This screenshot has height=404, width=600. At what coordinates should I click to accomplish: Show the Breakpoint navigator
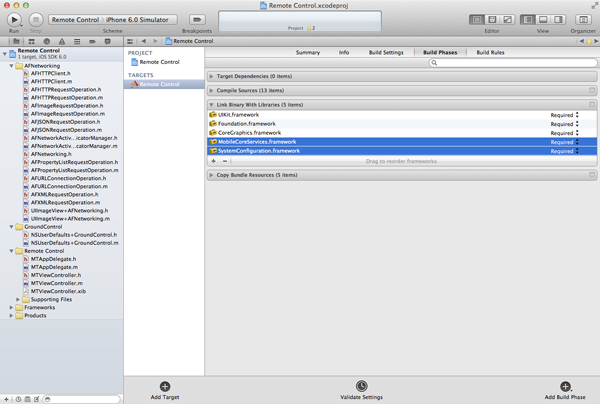(x=92, y=41)
